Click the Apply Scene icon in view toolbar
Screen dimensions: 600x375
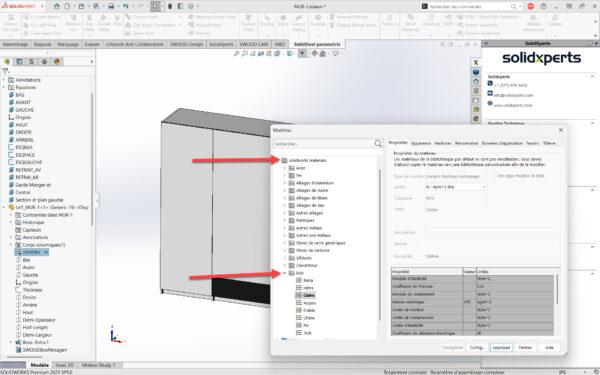[x=323, y=54]
